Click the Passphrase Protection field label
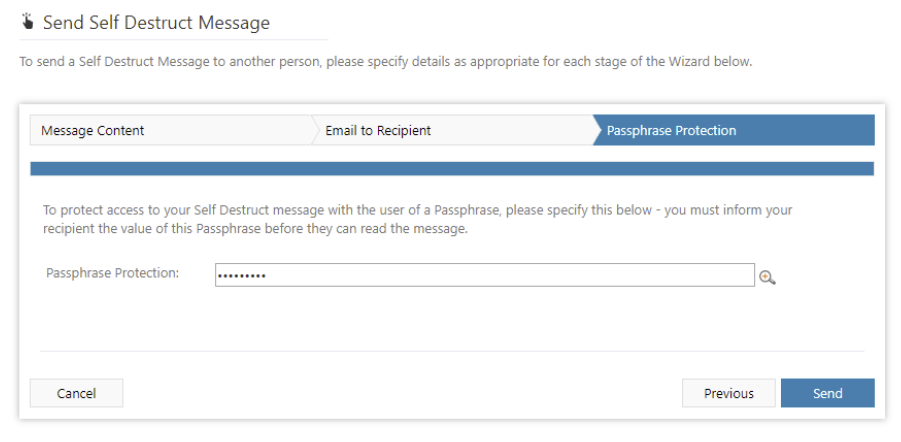 [112, 273]
